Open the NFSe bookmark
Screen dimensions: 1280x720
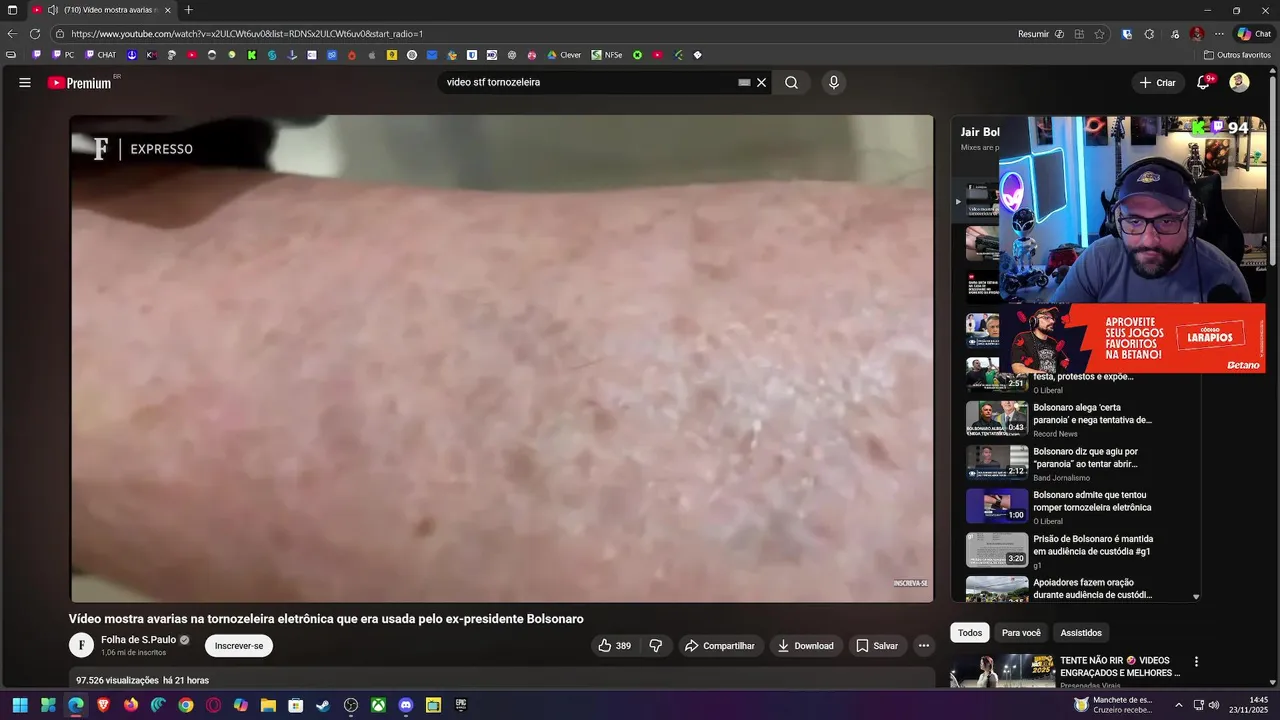click(607, 55)
